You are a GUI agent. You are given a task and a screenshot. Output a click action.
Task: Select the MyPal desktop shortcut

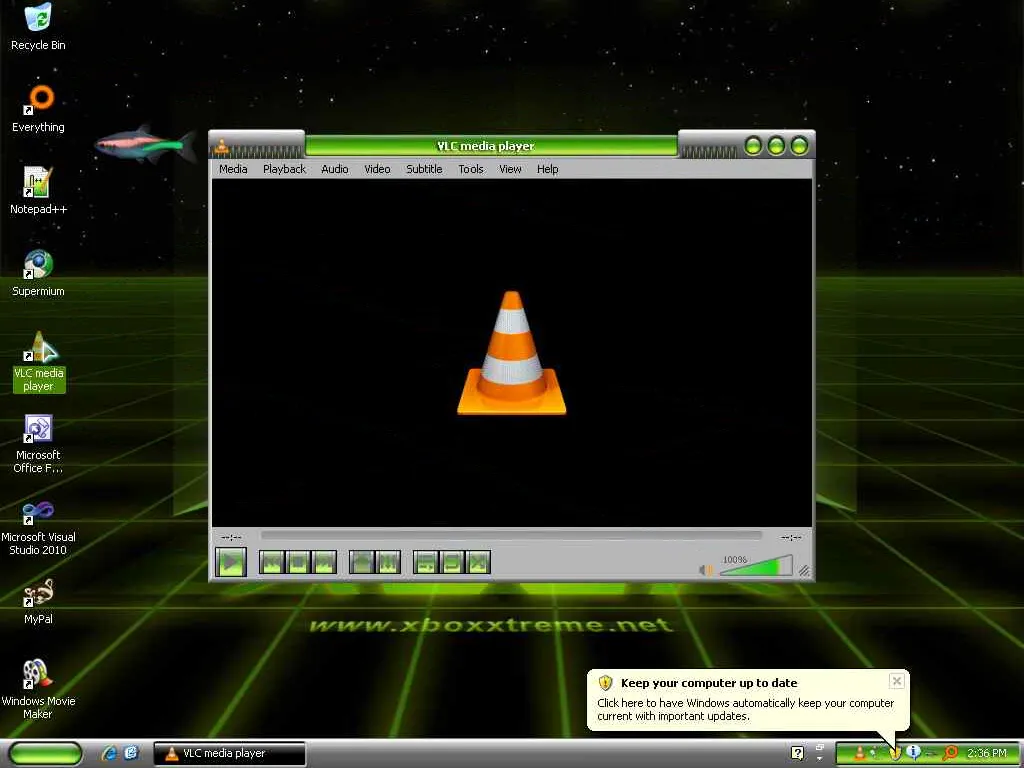coord(38,602)
